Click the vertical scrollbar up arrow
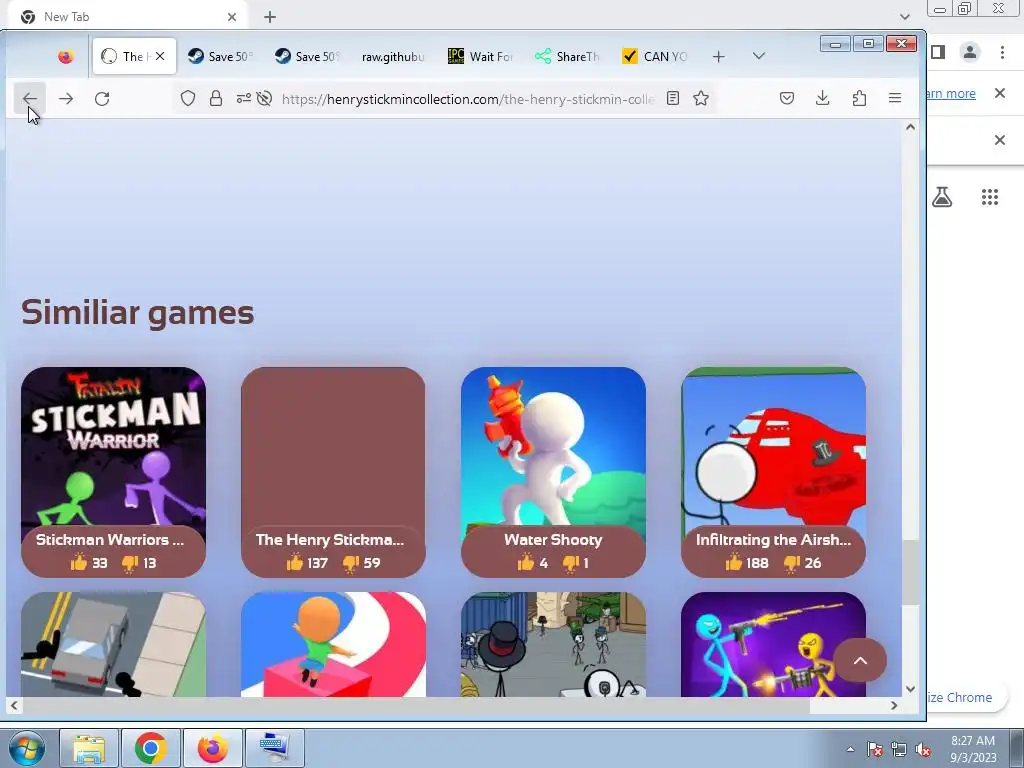This screenshot has width=1024, height=768. [910, 128]
